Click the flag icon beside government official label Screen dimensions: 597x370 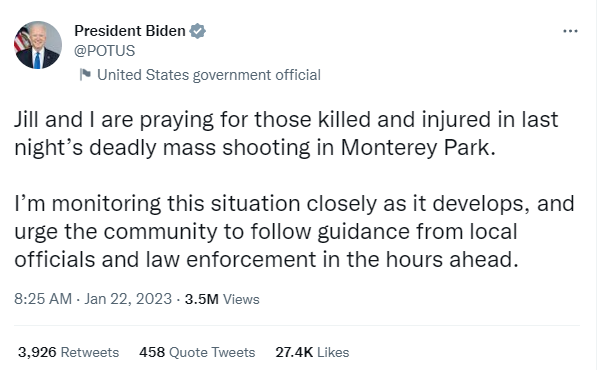[85, 75]
